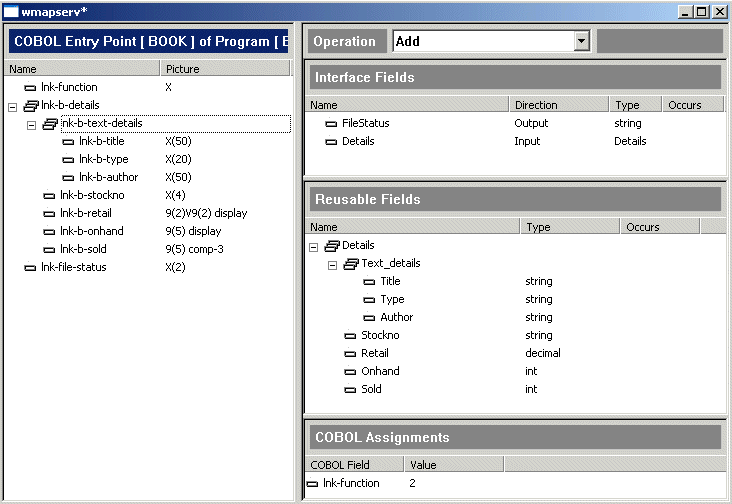
Task: Click the lnk-file-status field icon
Action: 30,268
